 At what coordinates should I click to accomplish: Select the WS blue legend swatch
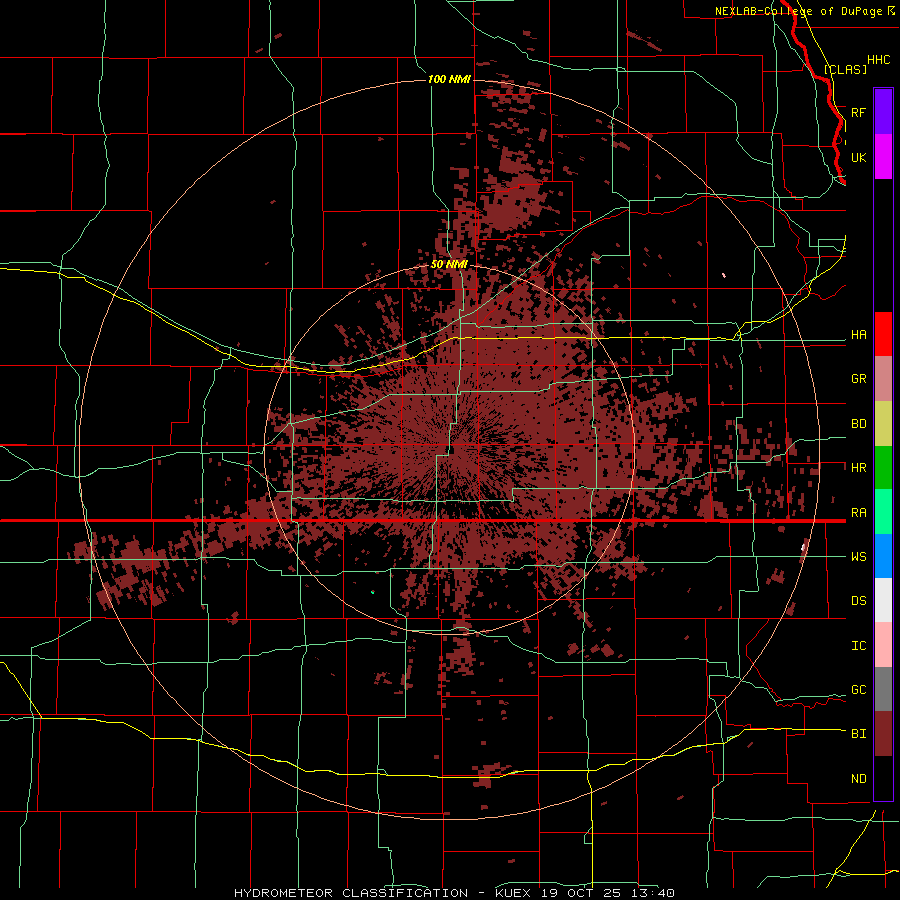click(883, 556)
